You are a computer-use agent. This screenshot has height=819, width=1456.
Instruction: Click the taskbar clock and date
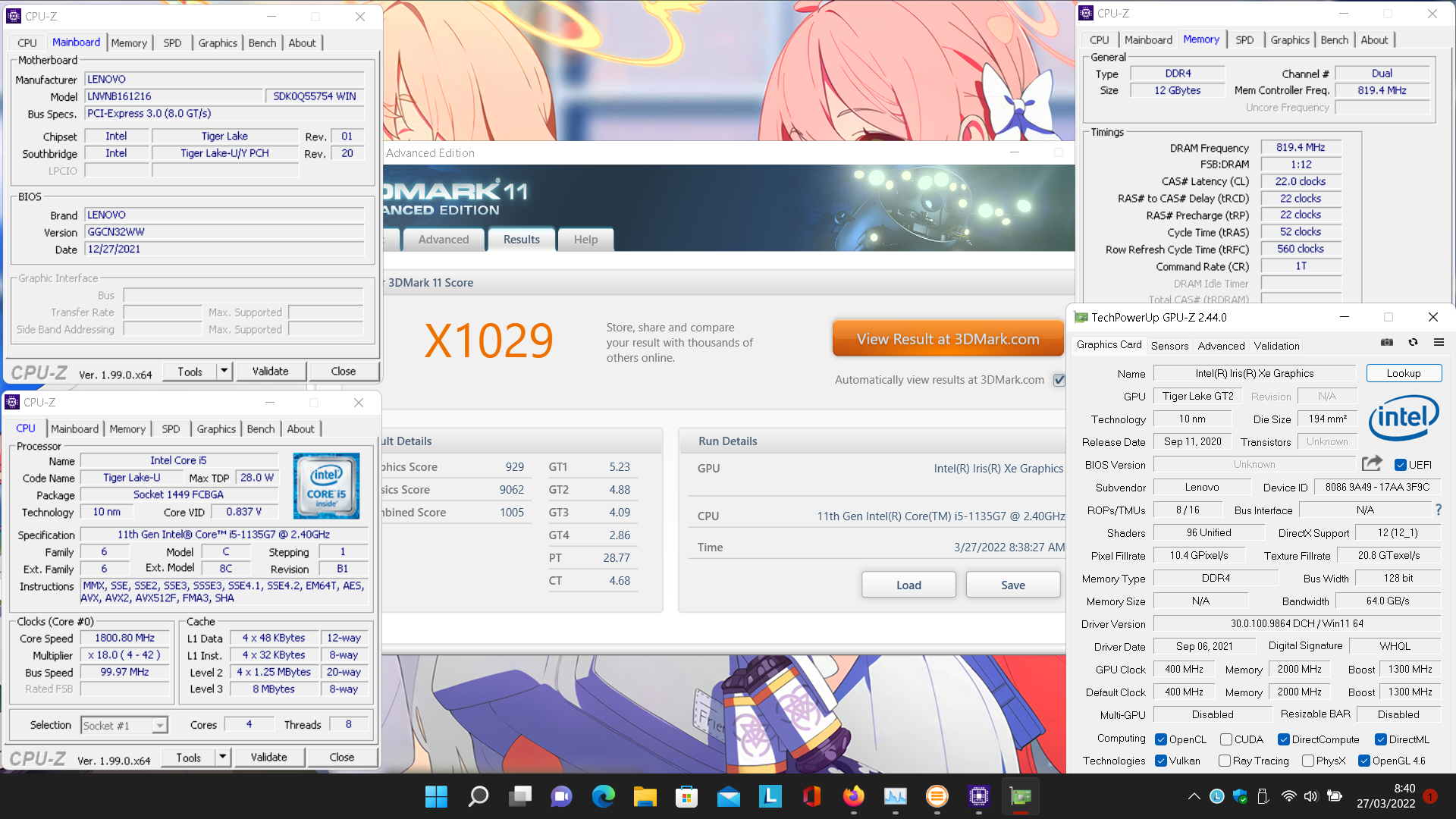tap(1385, 796)
